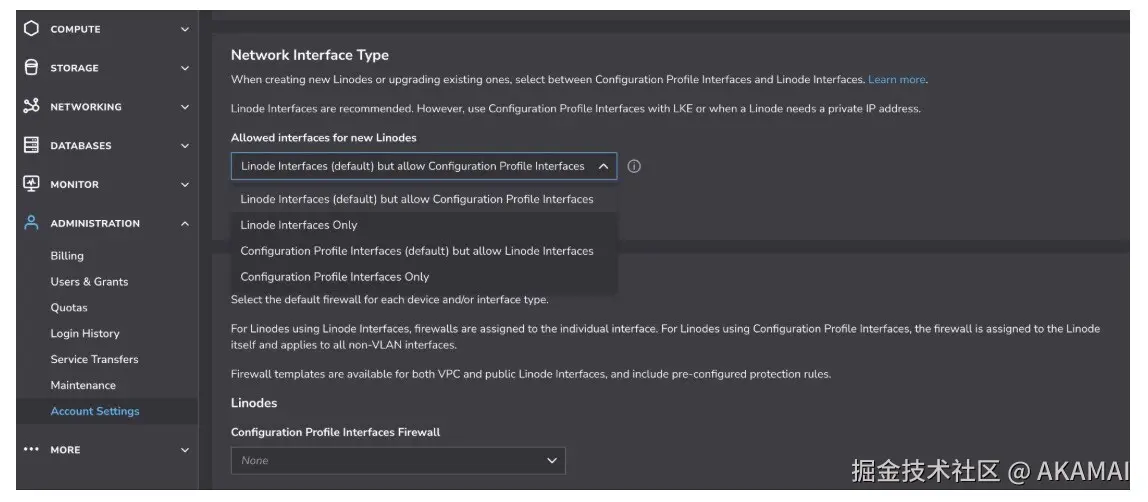Click the Compute hexagon icon
This screenshot has width=1148, height=502.
click(x=31, y=29)
